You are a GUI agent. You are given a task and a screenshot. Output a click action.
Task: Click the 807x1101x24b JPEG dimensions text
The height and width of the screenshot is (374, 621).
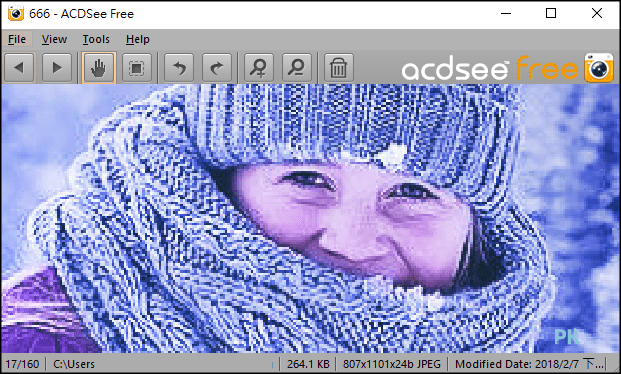pos(392,364)
